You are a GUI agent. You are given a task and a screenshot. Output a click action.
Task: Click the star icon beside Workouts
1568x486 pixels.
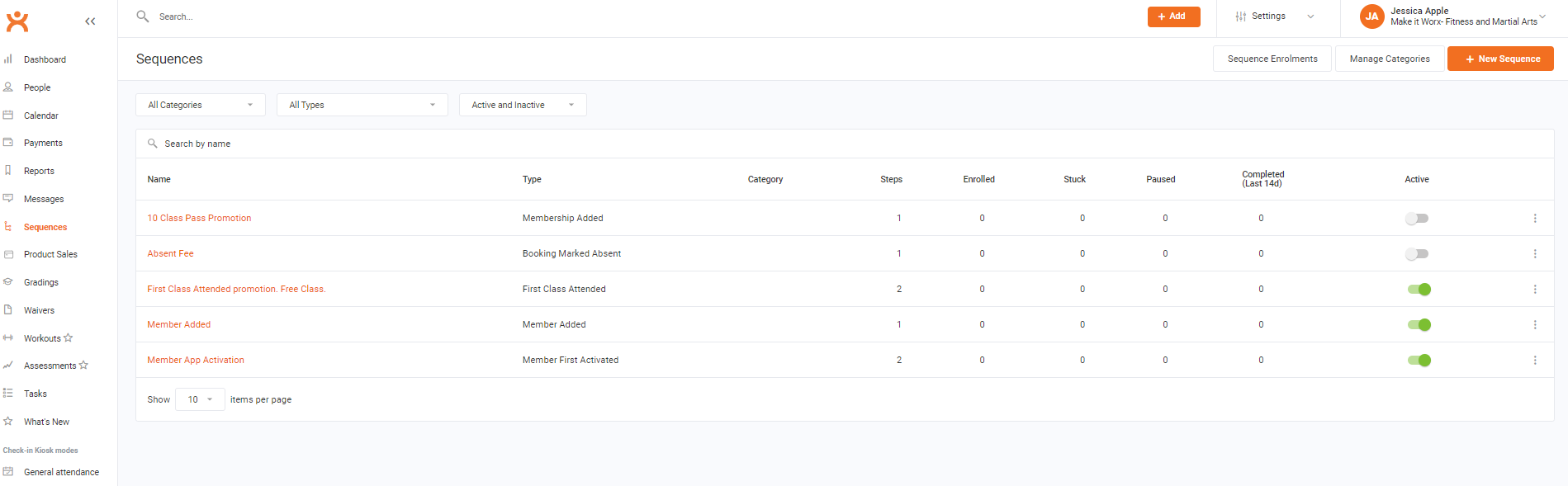coord(69,338)
